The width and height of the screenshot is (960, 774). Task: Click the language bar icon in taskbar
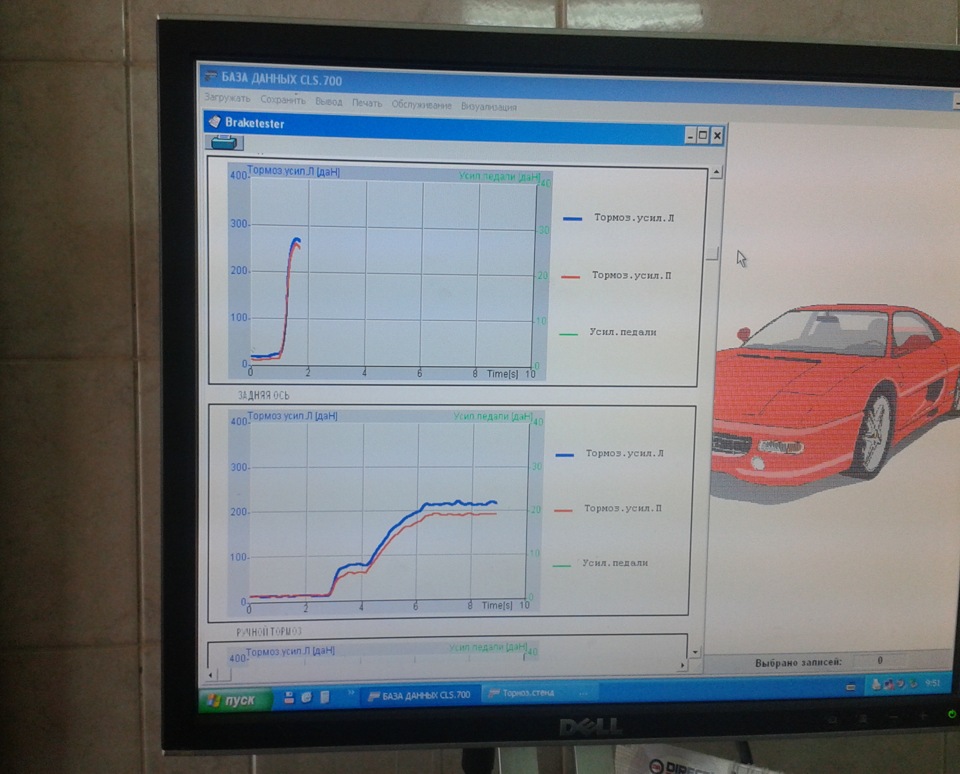(x=850, y=687)
